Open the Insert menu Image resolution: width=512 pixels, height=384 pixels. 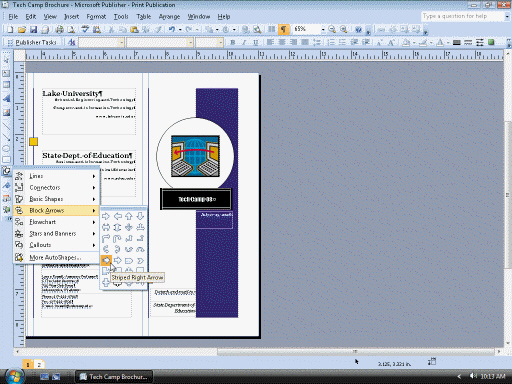[71, 17]
